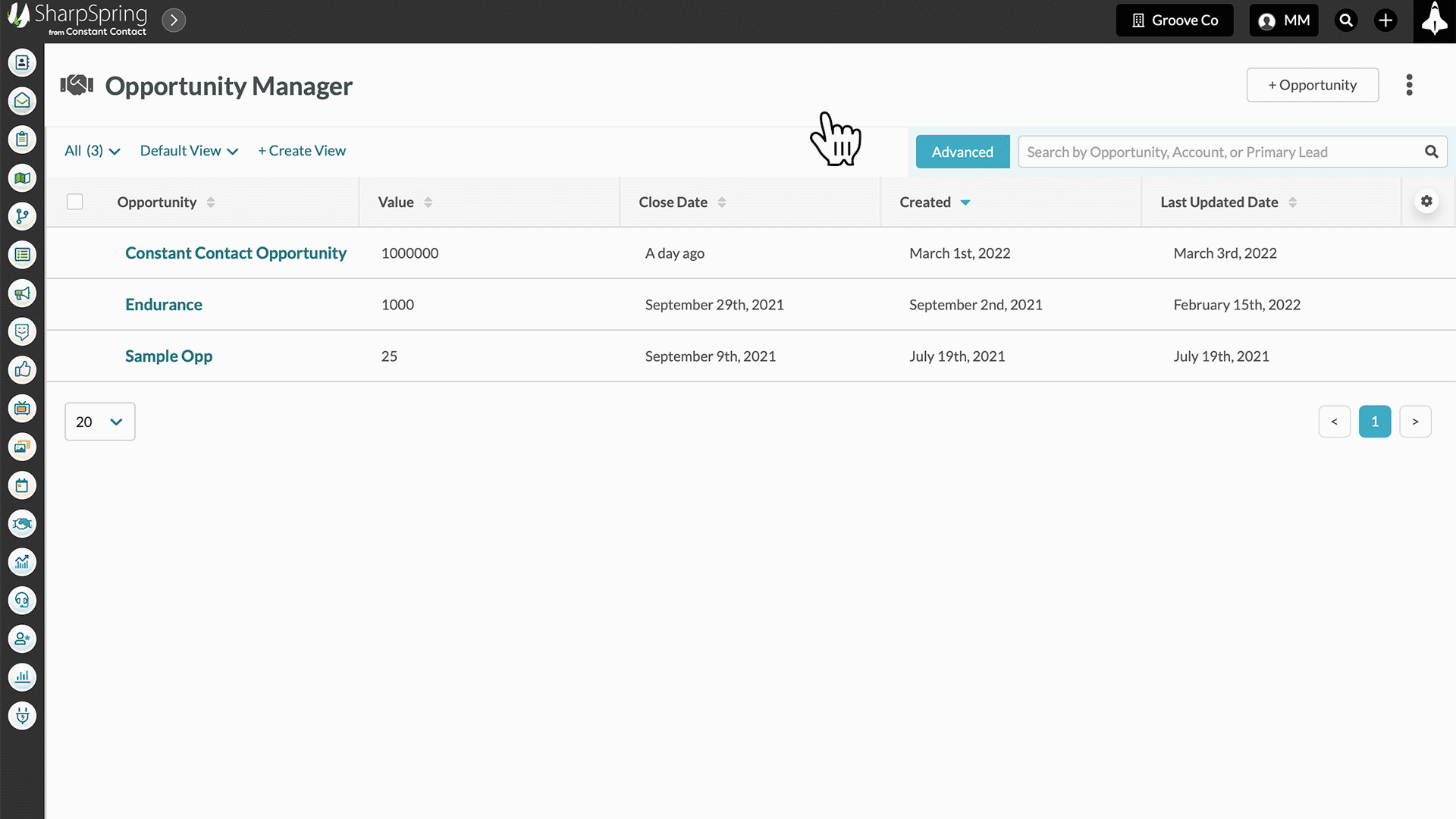Open the user with star sidebar icon

[x=22, y=639]
